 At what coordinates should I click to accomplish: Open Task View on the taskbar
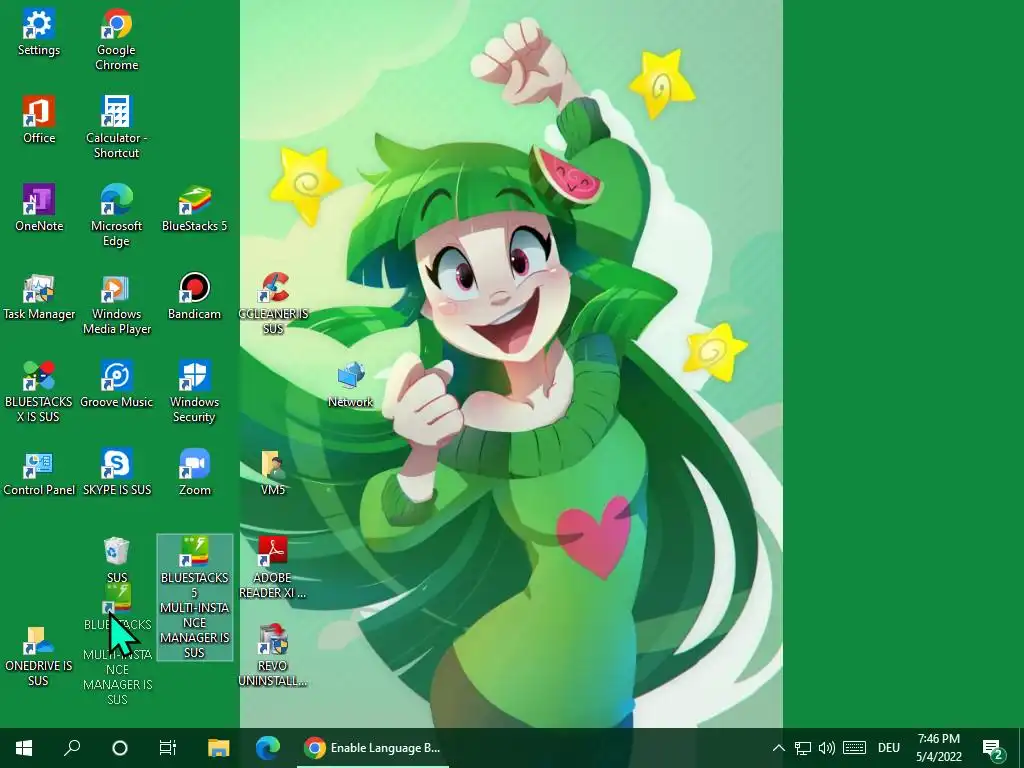click(x=168, y=748)
